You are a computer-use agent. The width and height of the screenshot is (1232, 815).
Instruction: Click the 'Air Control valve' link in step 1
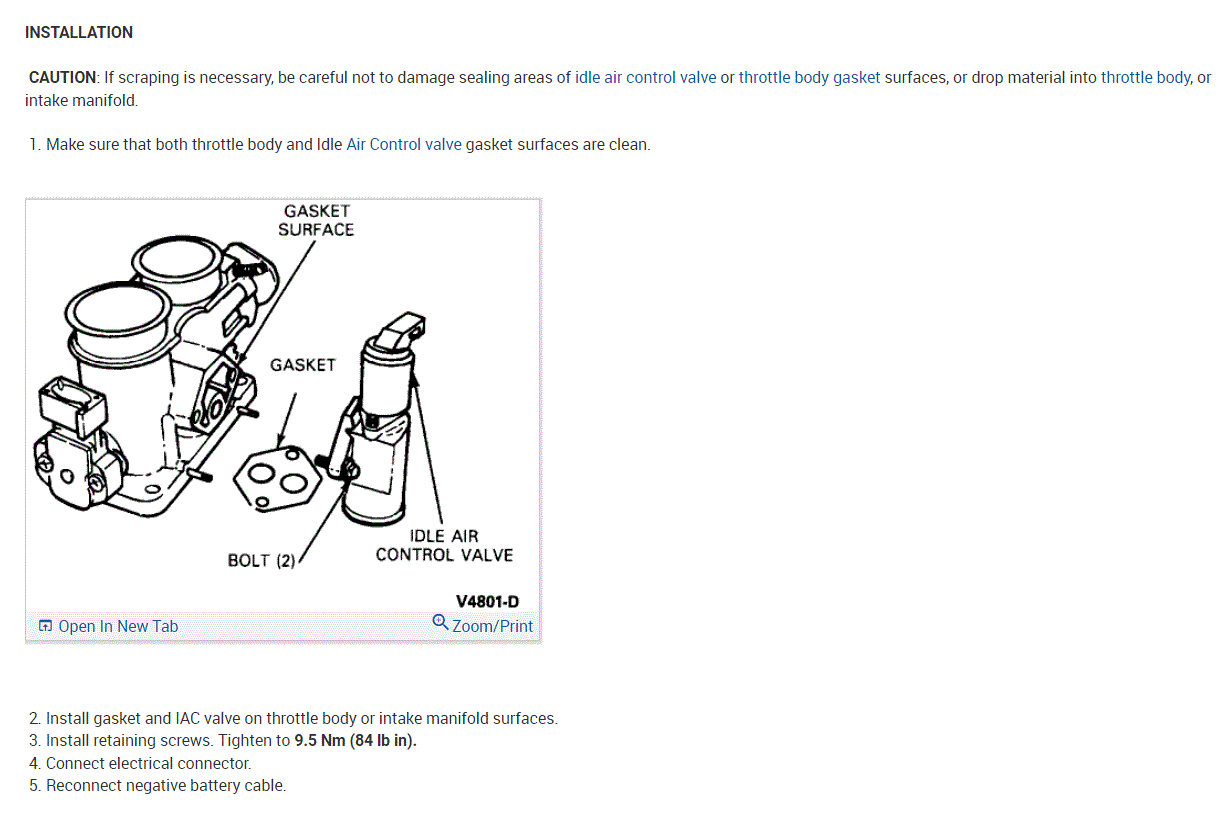tap(404, 144)
